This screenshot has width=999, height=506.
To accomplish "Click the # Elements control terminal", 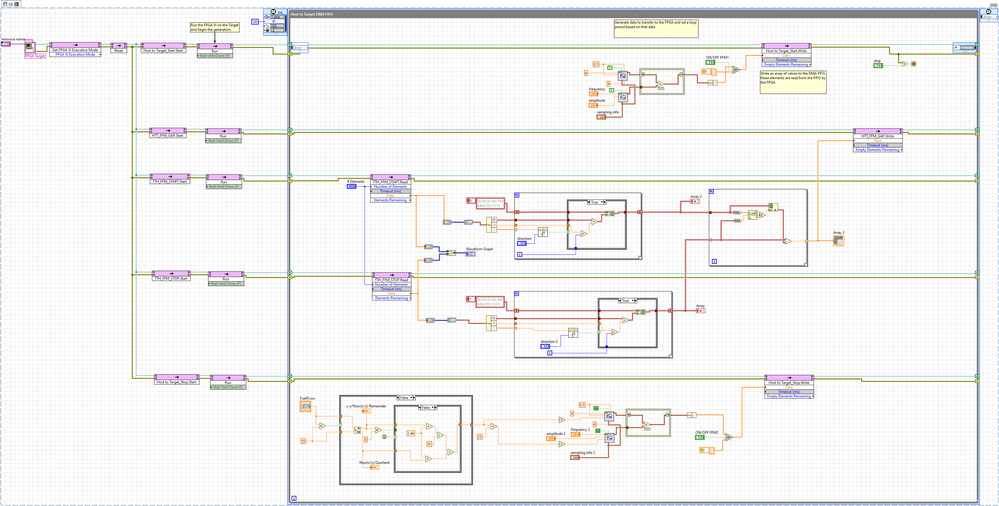I will click(x=352, y=186).
